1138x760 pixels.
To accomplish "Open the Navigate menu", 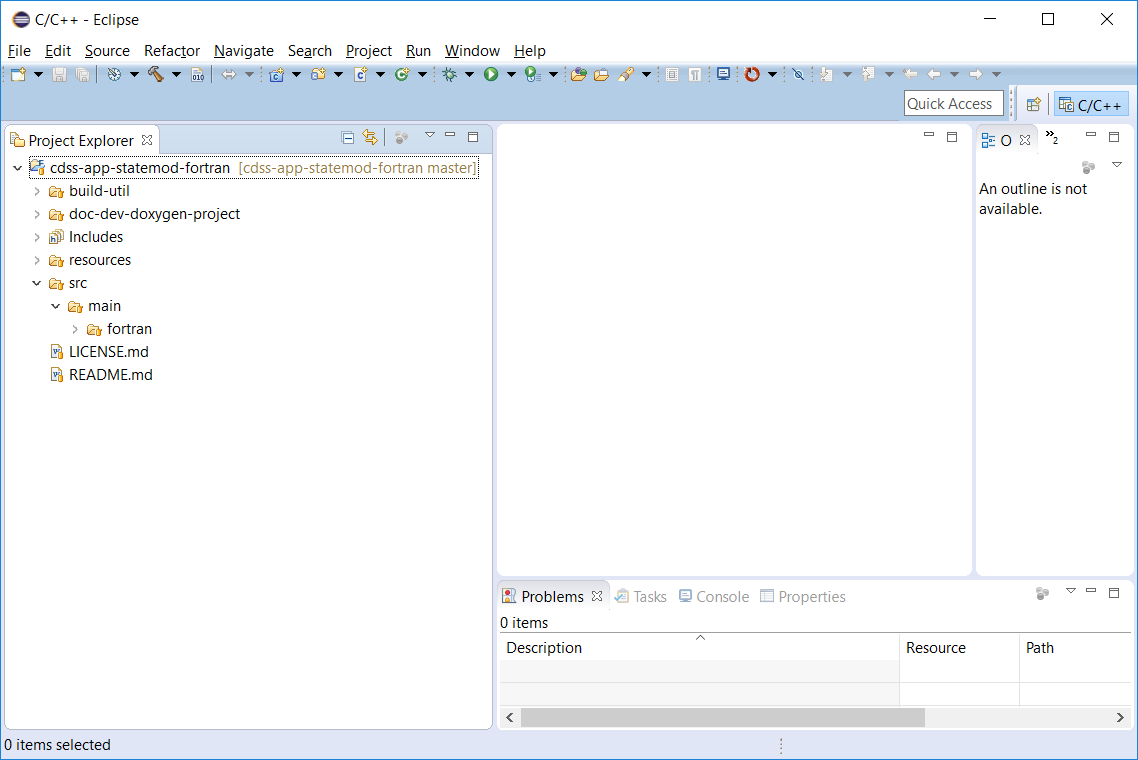I will click(244, 51).
